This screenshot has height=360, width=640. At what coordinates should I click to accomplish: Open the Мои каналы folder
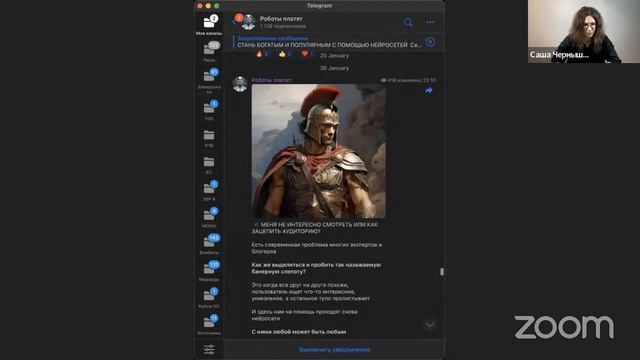209,25
